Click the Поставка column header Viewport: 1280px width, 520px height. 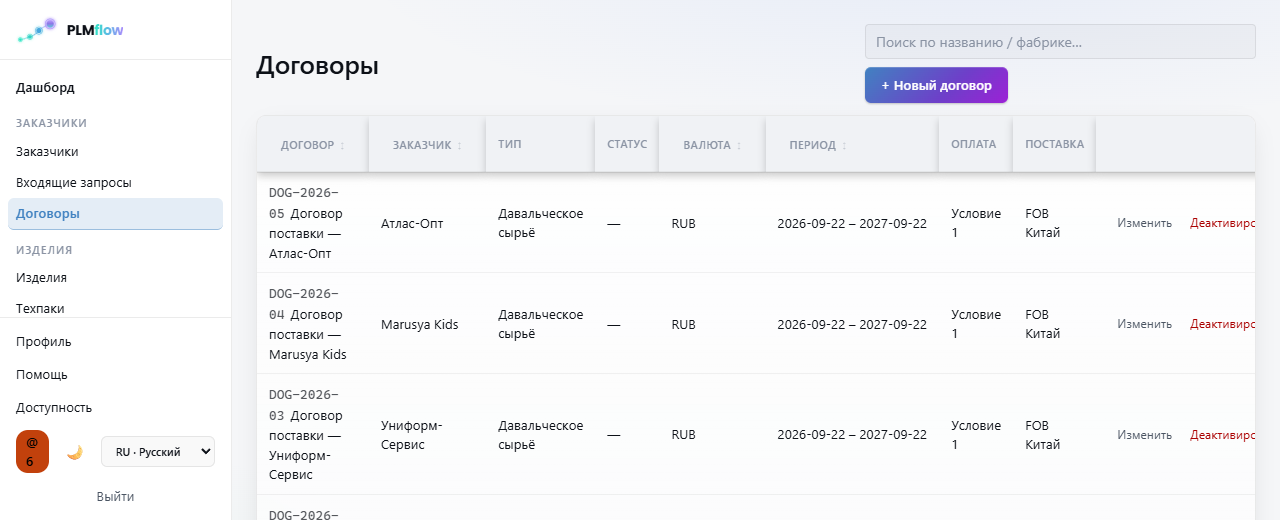[1054, 144]
